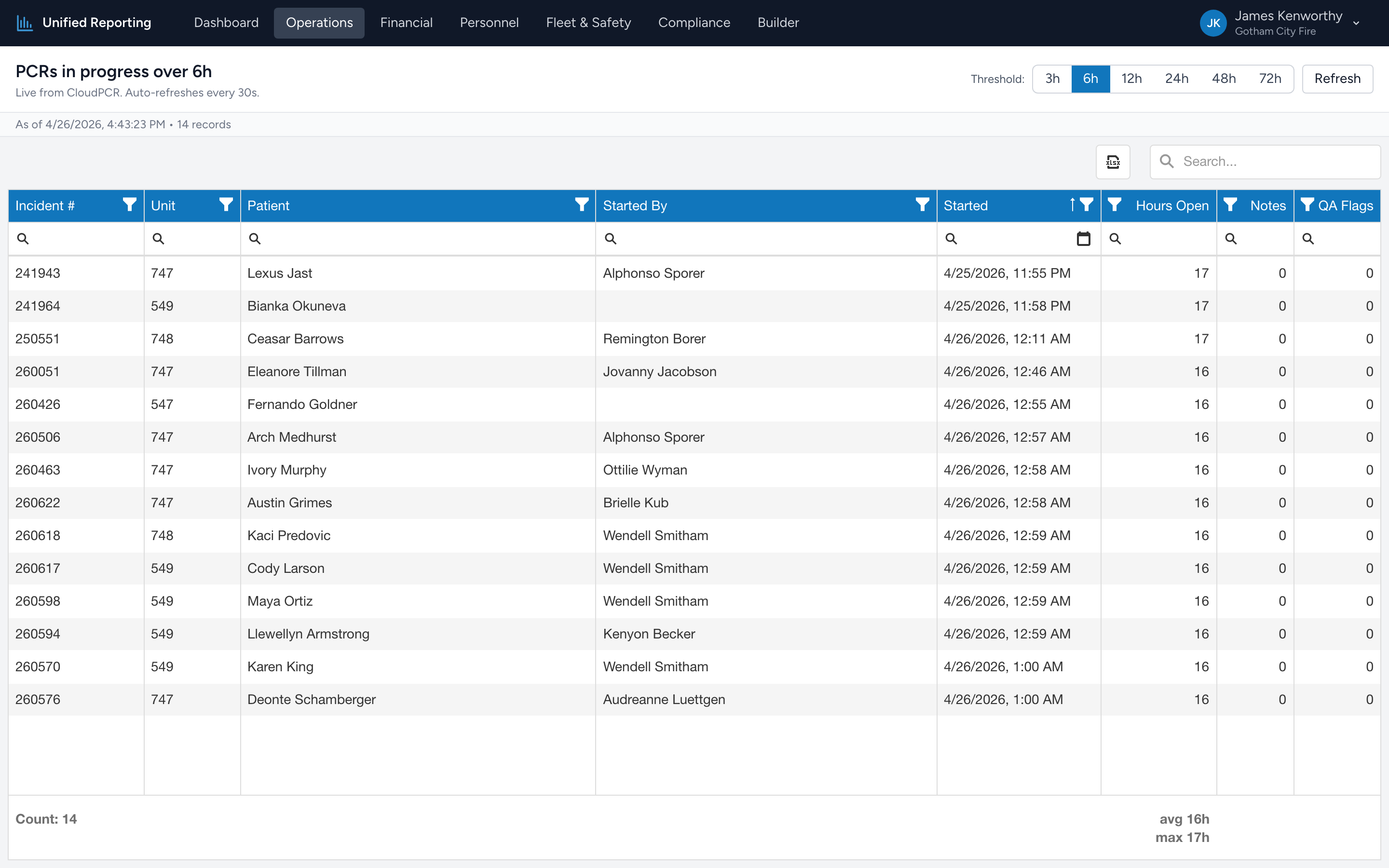The image size is (1389, 868).
Task: Click the Notes filter row search icon
Action: point(1231,238)
